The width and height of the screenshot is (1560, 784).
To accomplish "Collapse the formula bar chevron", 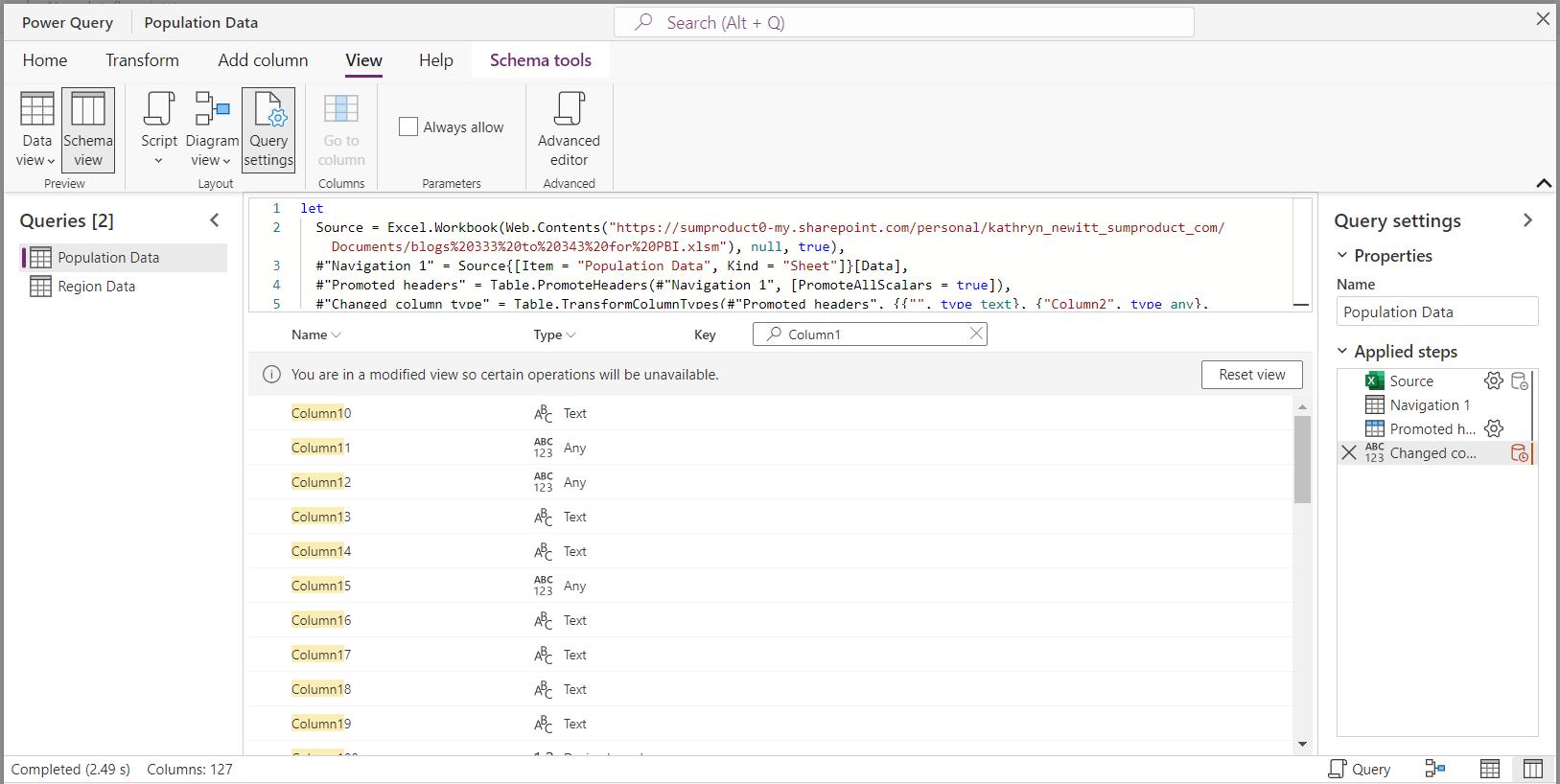I will 1301,304.
